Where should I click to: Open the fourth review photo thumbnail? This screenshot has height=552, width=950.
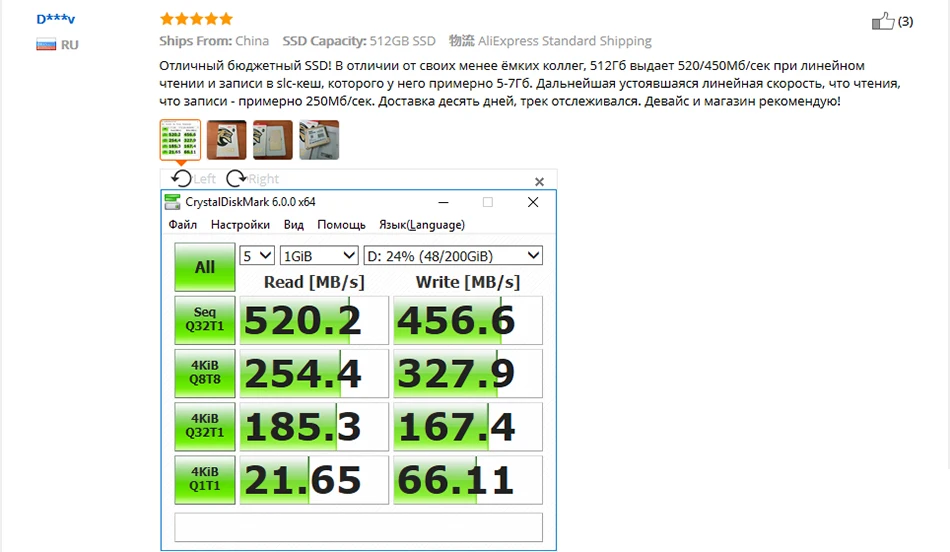(319, 140)
